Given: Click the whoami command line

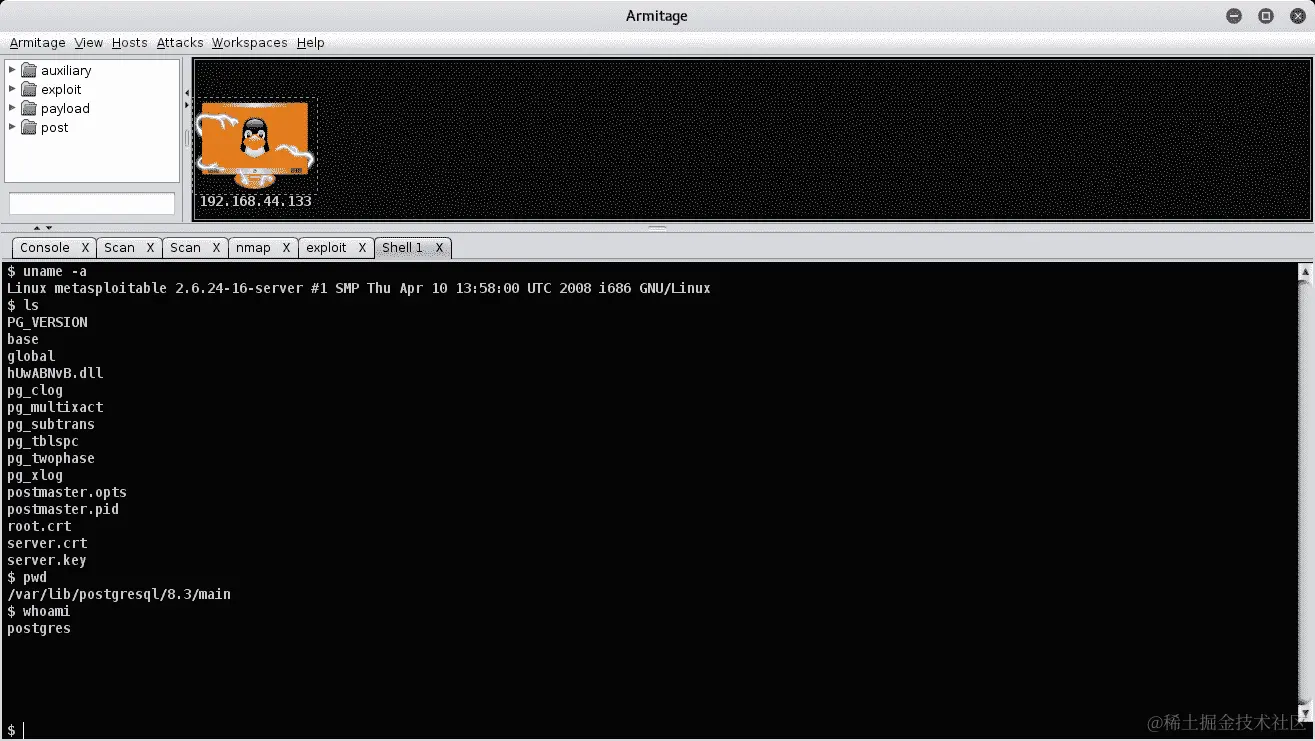Looking at the screenshot, I should tap(39, 611).
